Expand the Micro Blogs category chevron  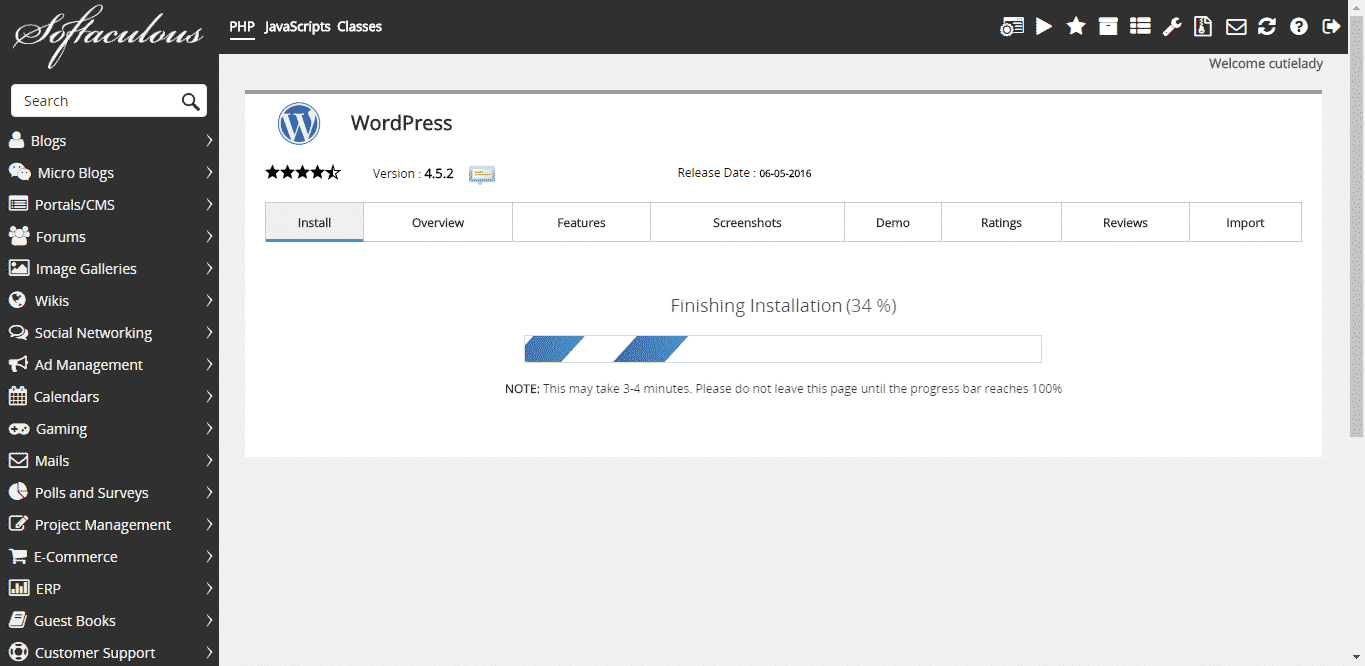tap(209, 172)
